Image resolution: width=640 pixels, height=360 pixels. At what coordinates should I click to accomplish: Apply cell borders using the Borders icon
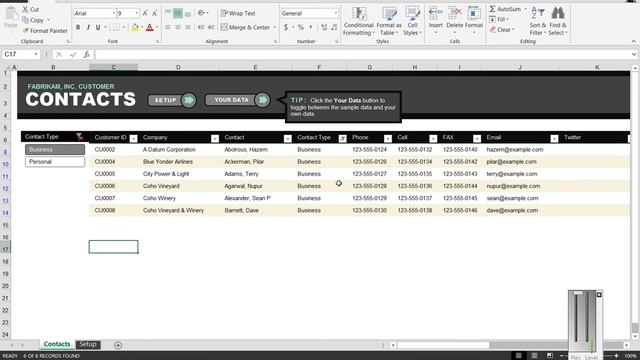[116, 27]
